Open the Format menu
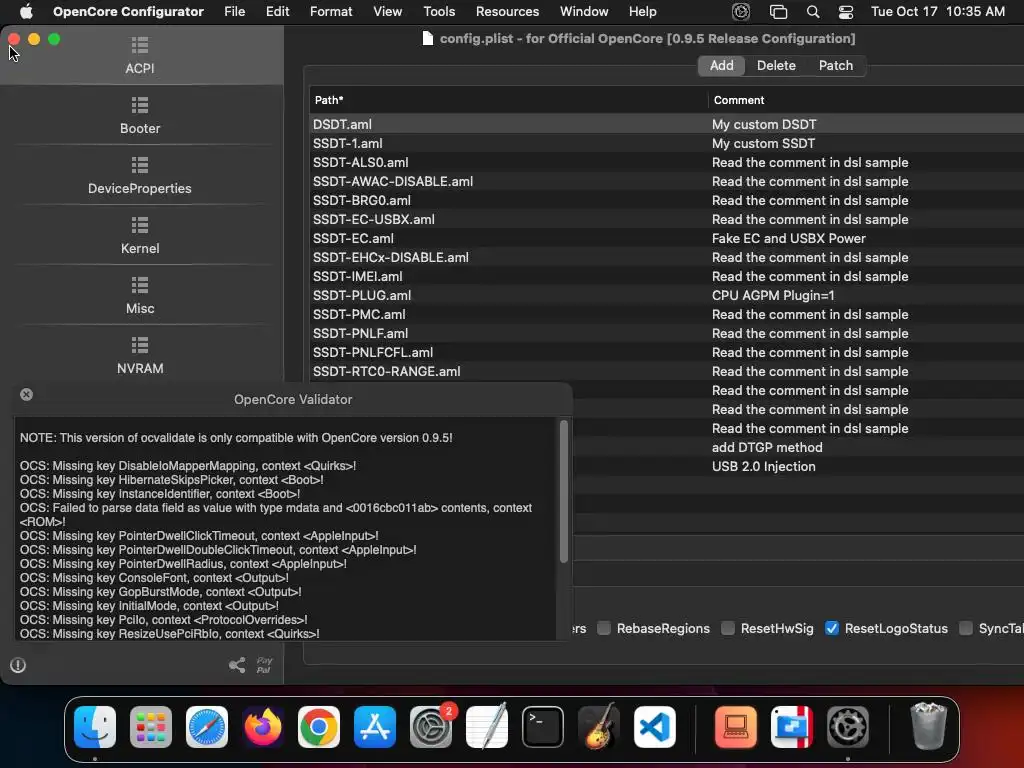Image resolution: width=1024 pixels, height=768 pixels. [331, 12]
